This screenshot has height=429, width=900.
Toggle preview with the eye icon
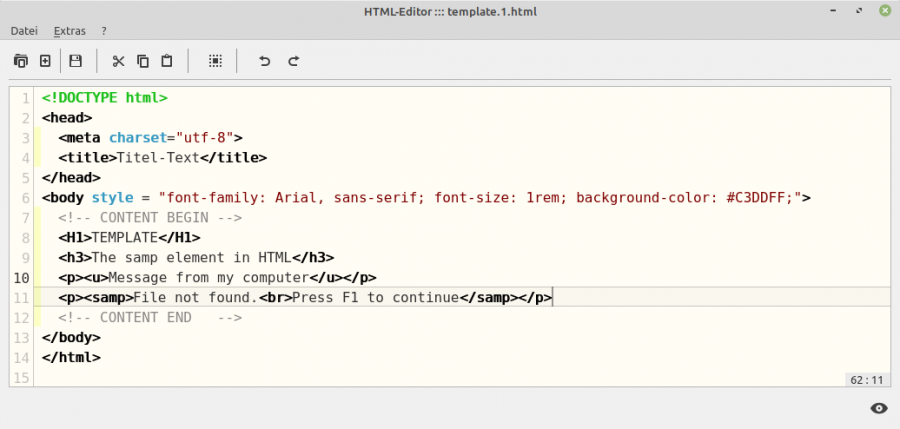(879, 408)
